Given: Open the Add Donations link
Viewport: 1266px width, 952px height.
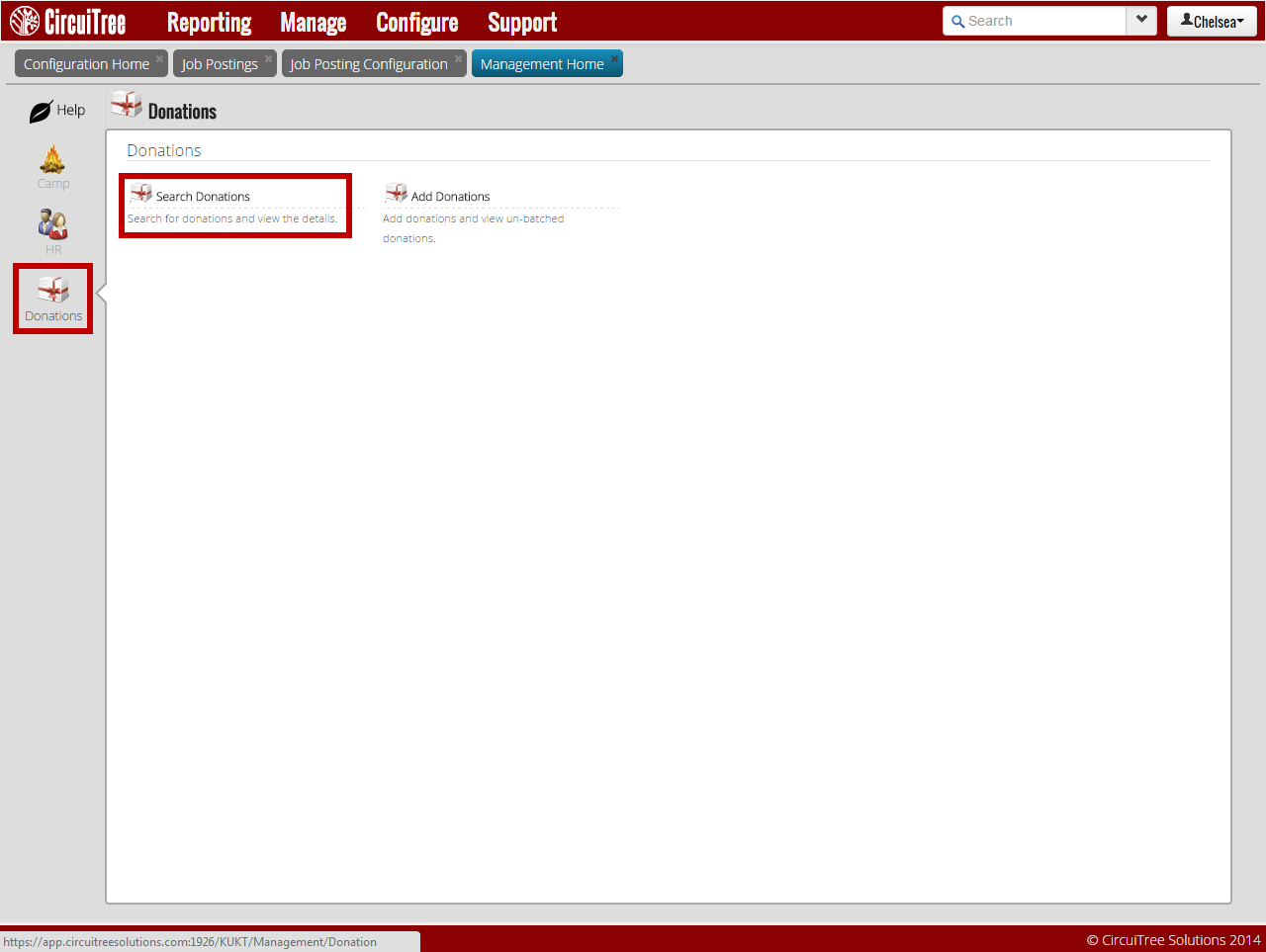Looking at the screenshot, I should tap(450, 197).
